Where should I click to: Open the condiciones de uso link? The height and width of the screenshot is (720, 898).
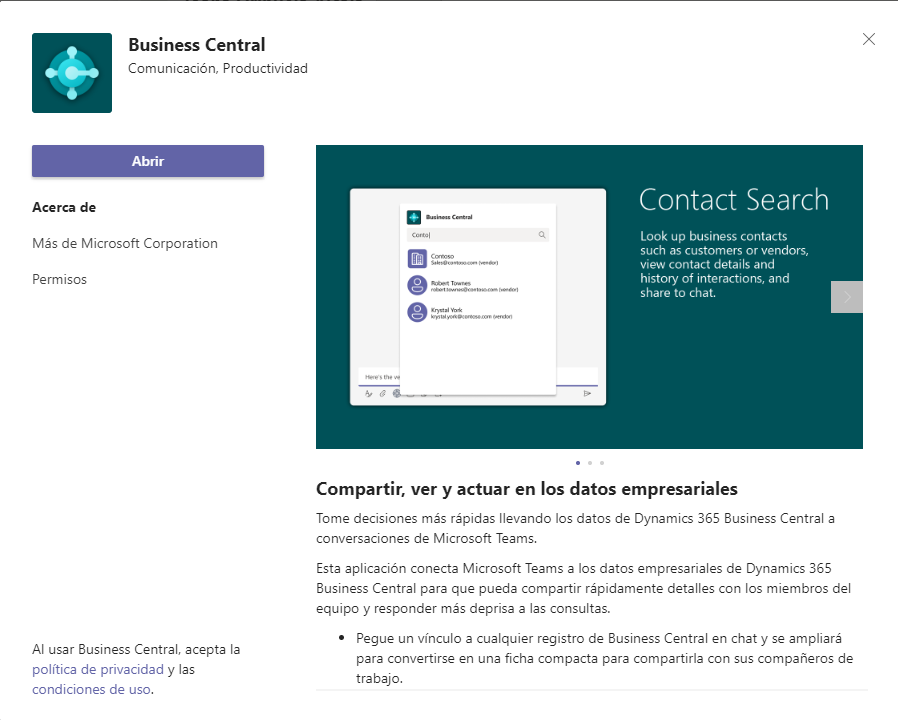coord(92,689)
